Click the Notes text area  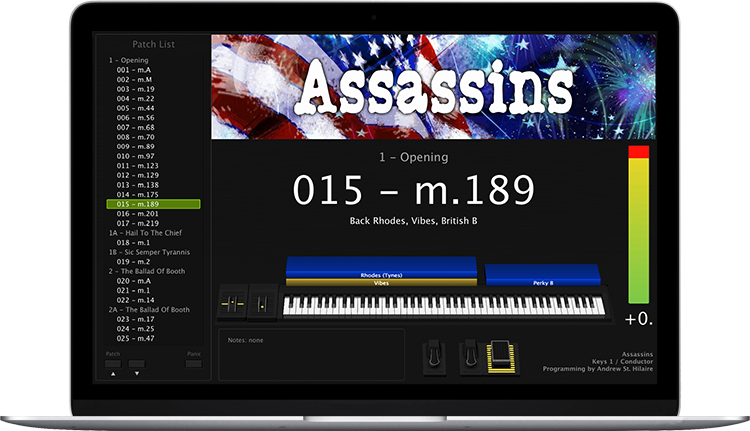(x=311, y=354)
